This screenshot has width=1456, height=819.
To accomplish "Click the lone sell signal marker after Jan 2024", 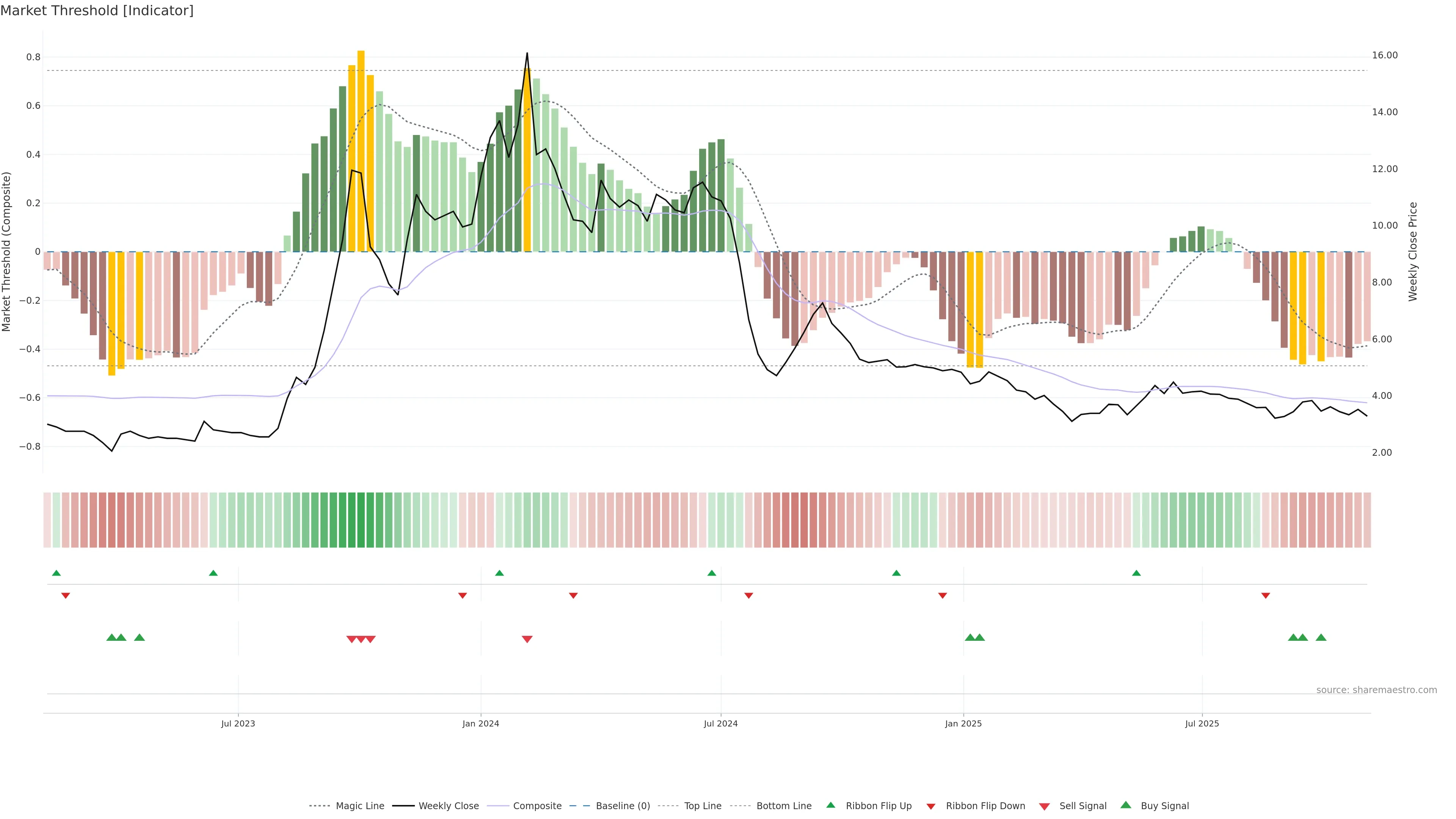I will pyautogui.click(x=527, y=639).
